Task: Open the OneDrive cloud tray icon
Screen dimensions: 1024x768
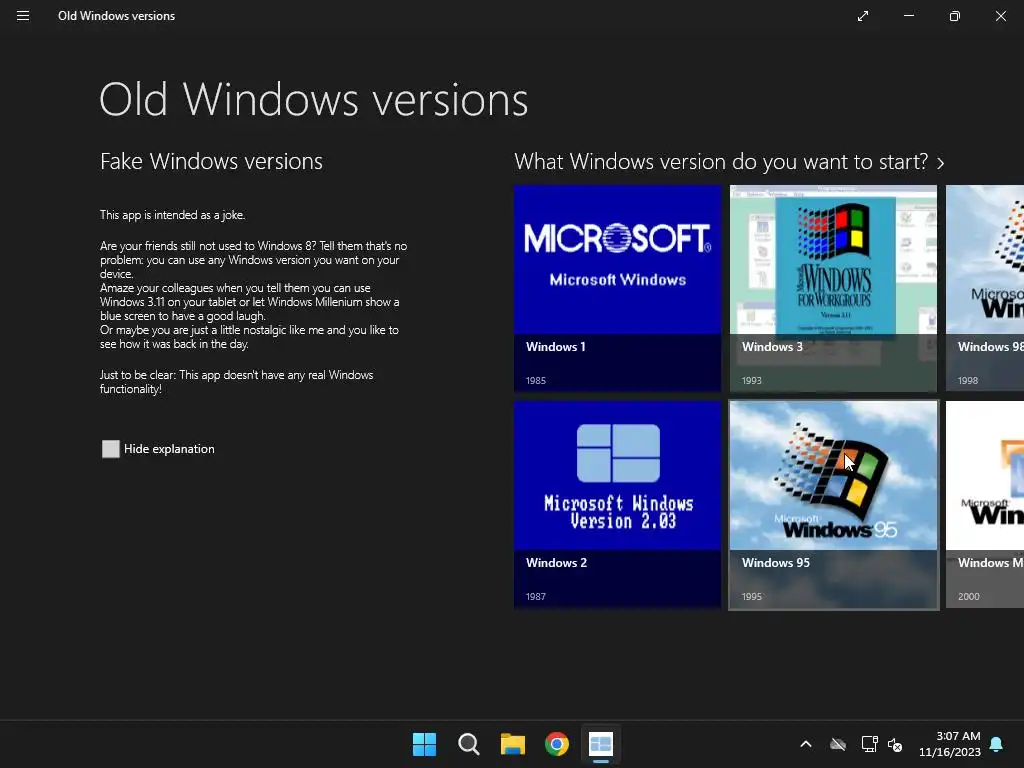Action: tap(838, 744)
